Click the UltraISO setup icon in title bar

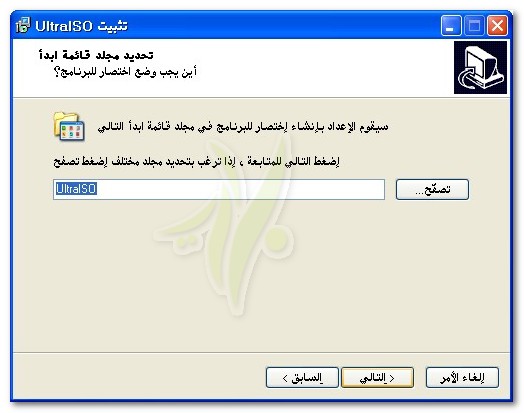(x=23, y=25)
